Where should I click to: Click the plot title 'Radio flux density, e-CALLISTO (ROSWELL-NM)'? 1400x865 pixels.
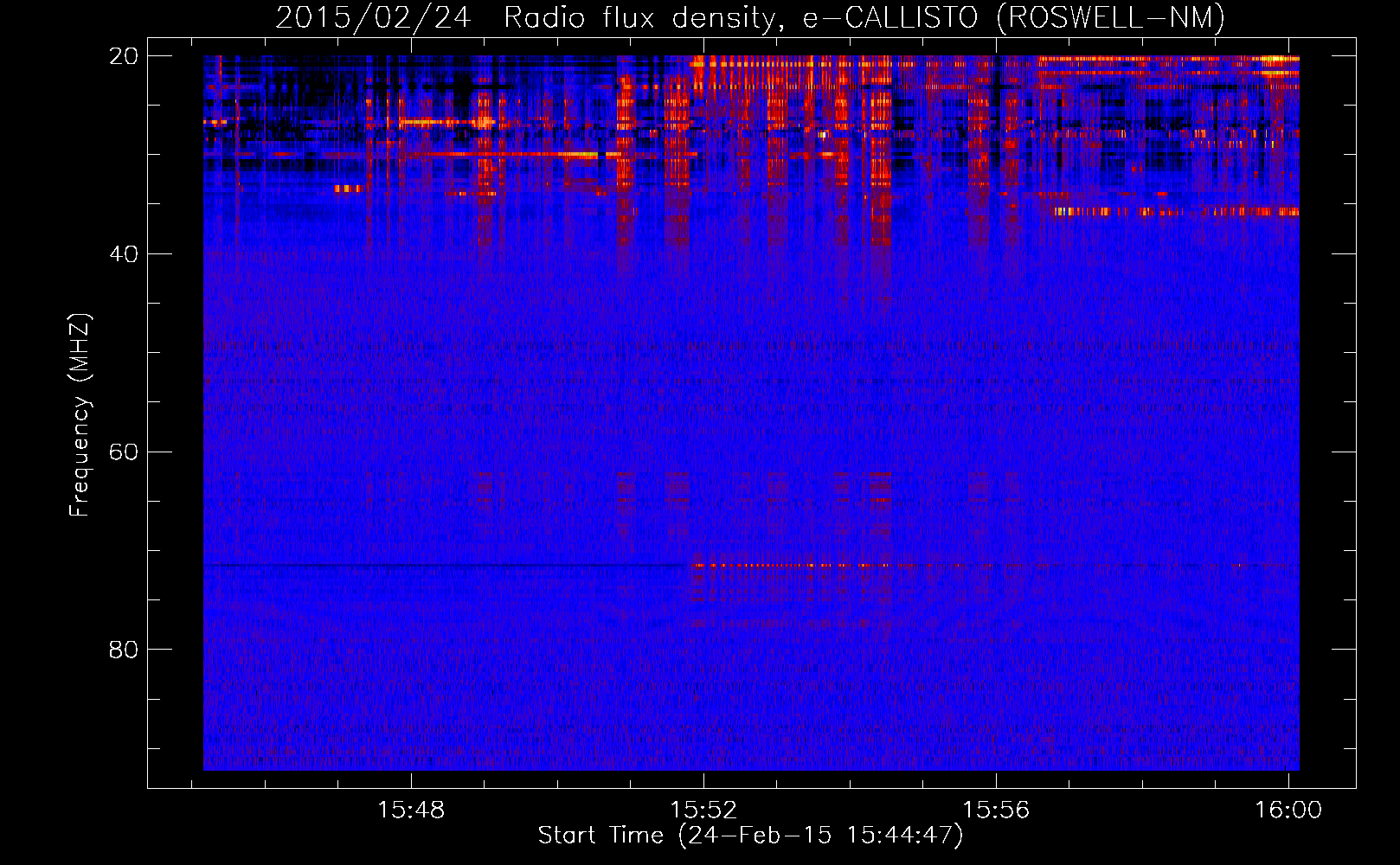[x=864, y=17]
